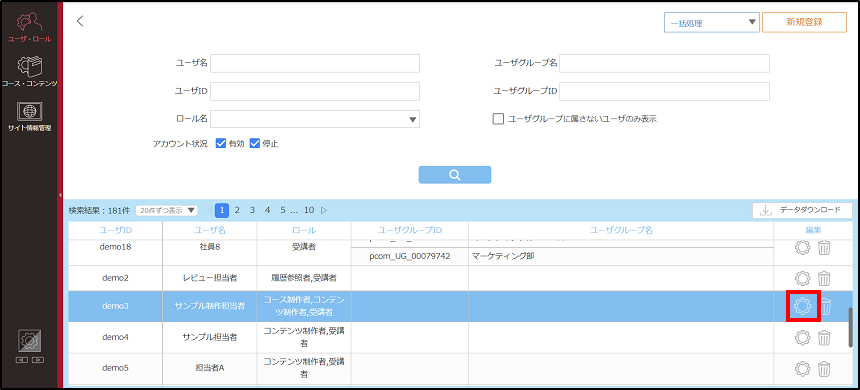Open the 20件ずつ表示 page size dropdown
860x390 pixels.
point(166,210)
